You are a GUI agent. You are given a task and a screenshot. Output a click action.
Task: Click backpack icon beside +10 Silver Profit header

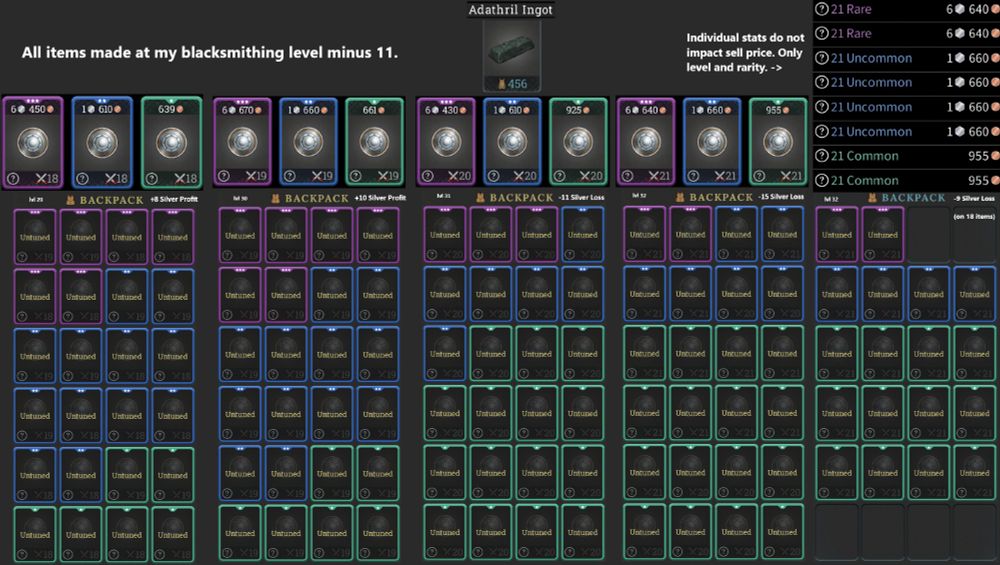pos(276,199)
